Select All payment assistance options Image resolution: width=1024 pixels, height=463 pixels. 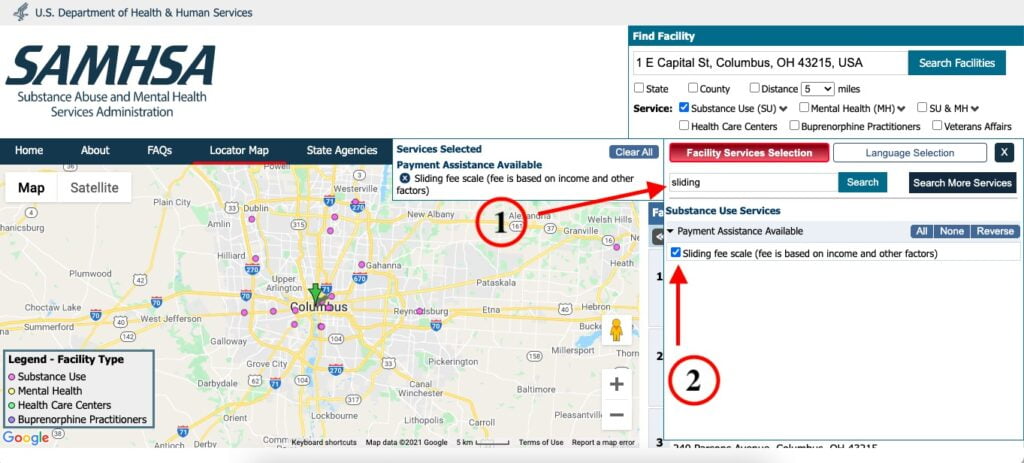point(921,231)
